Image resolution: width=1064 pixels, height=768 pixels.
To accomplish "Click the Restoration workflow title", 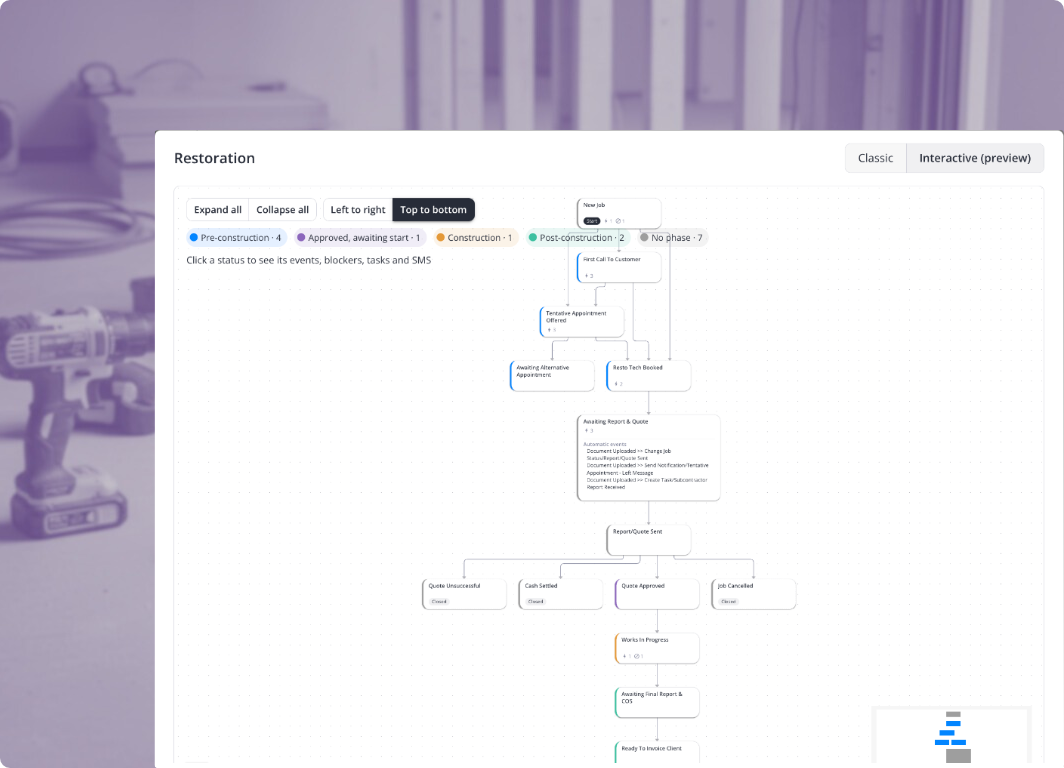I will click(x=214, y=158).
